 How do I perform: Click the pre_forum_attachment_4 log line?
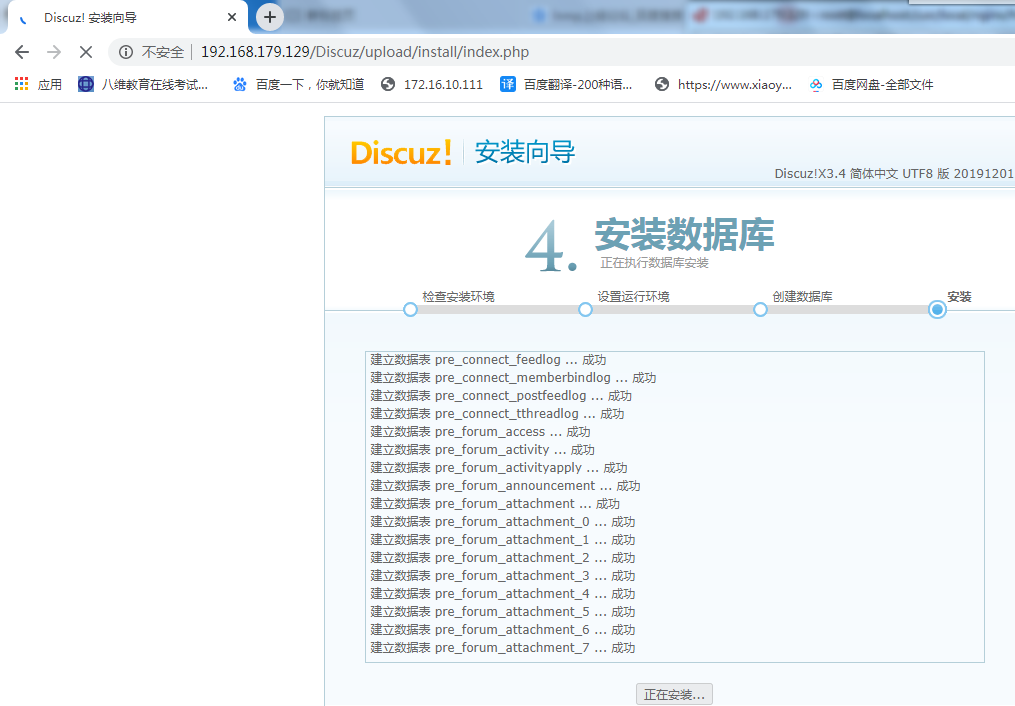(503, 593)
